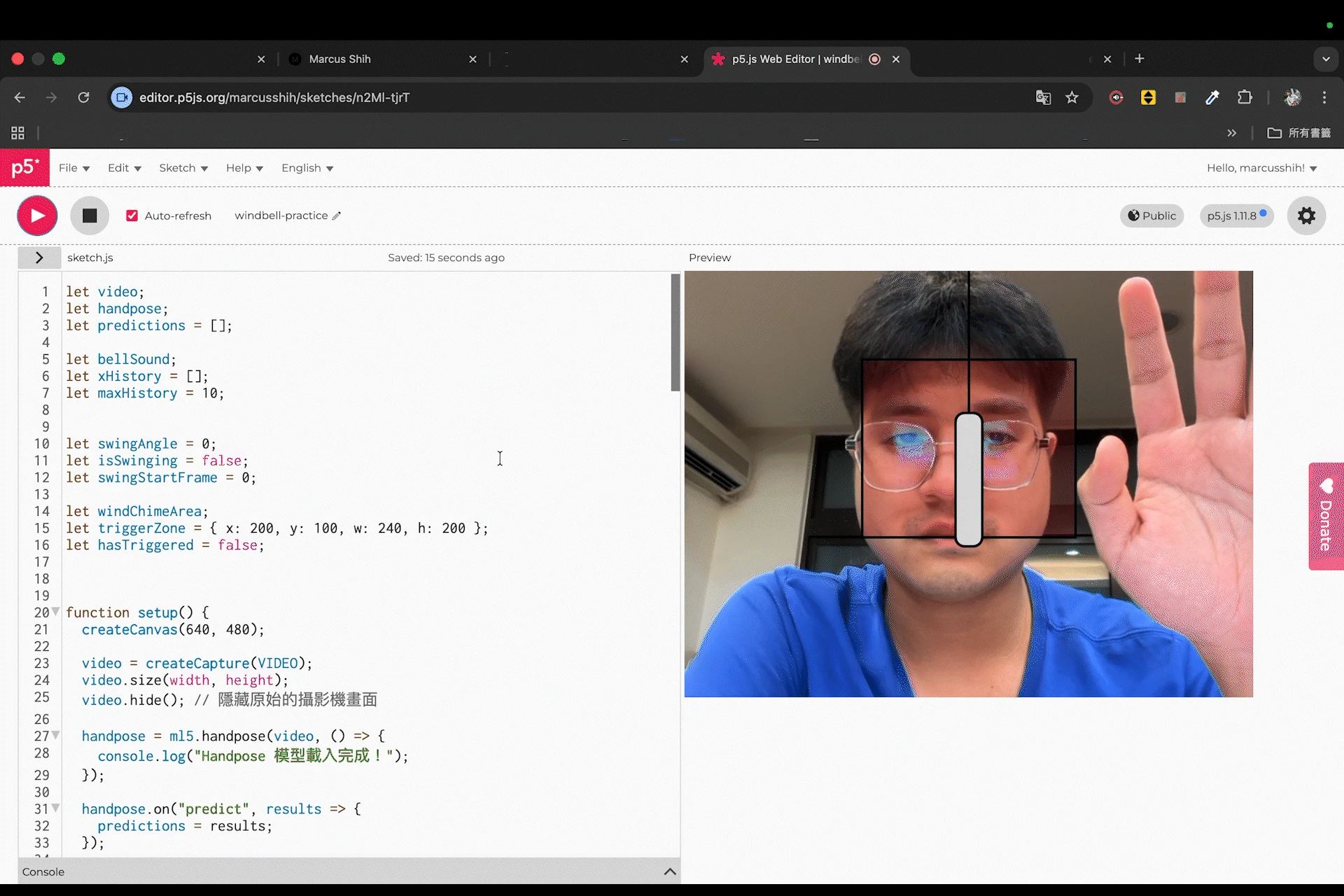Screen dimensions: 1344x896
Task: Open the Edit menu
Action: (125, 168)
